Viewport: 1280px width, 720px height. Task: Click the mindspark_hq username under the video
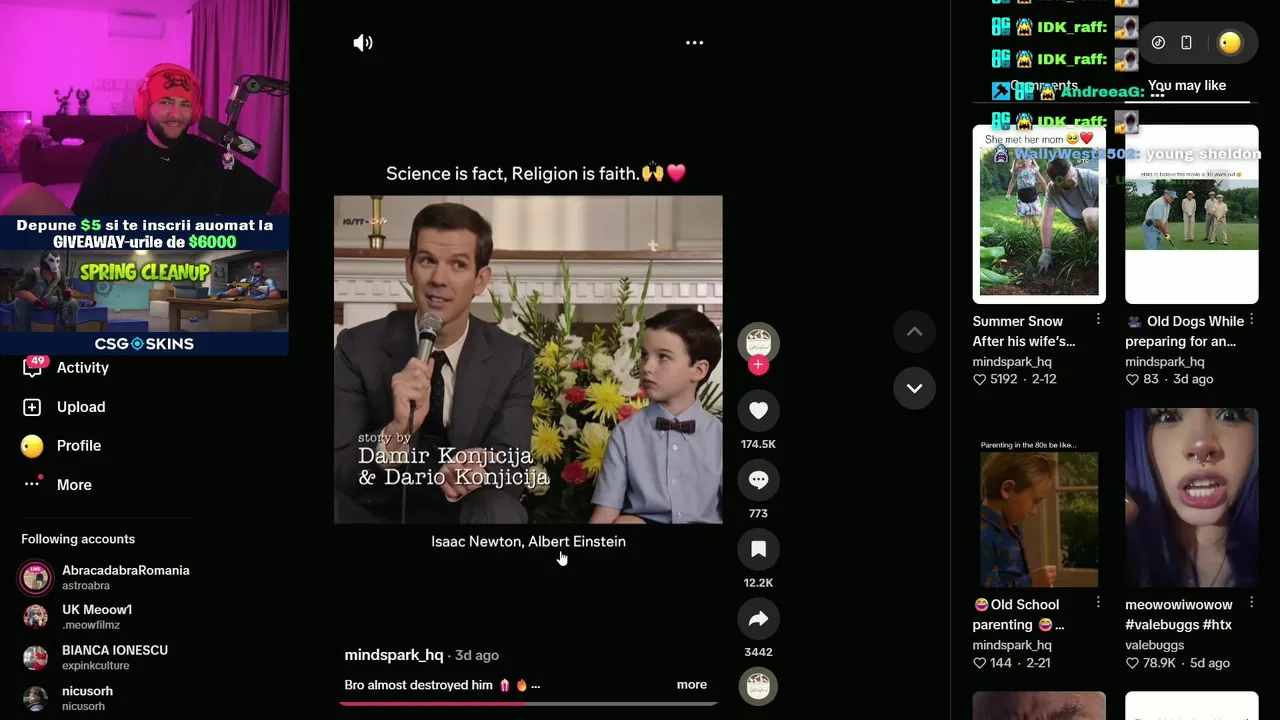click(394, 655)
